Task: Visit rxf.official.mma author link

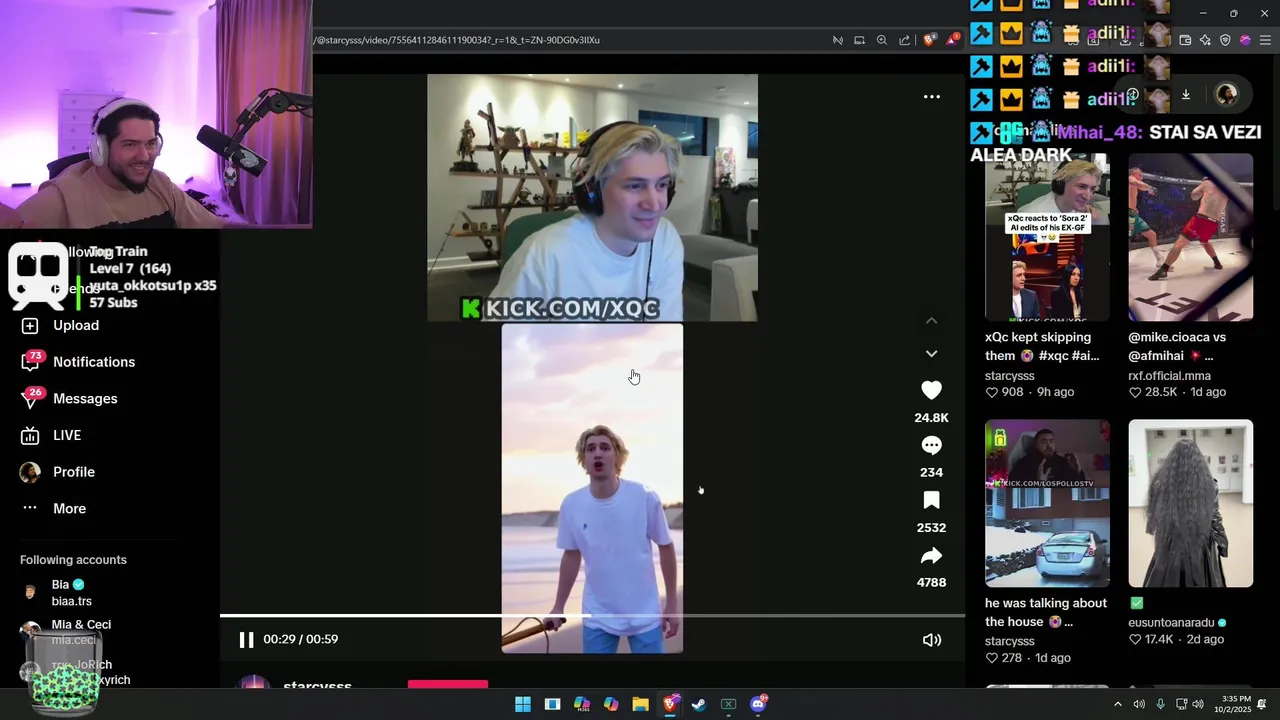Action: pyautogui.click(x=1169, y=376)
